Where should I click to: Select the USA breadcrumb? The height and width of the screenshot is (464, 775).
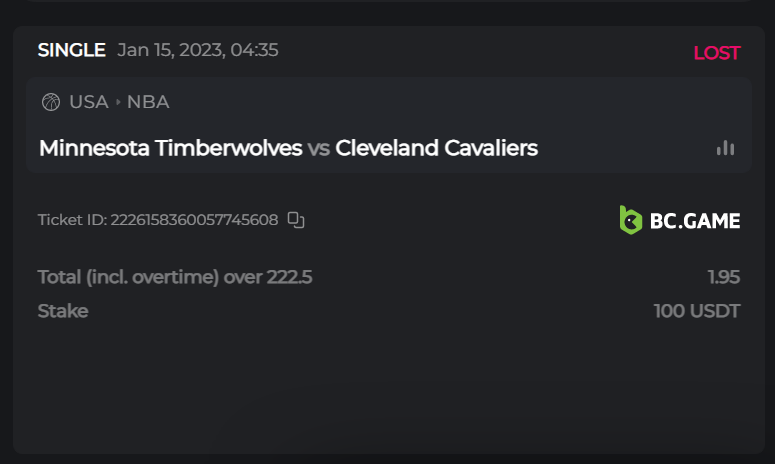[89, 102]
